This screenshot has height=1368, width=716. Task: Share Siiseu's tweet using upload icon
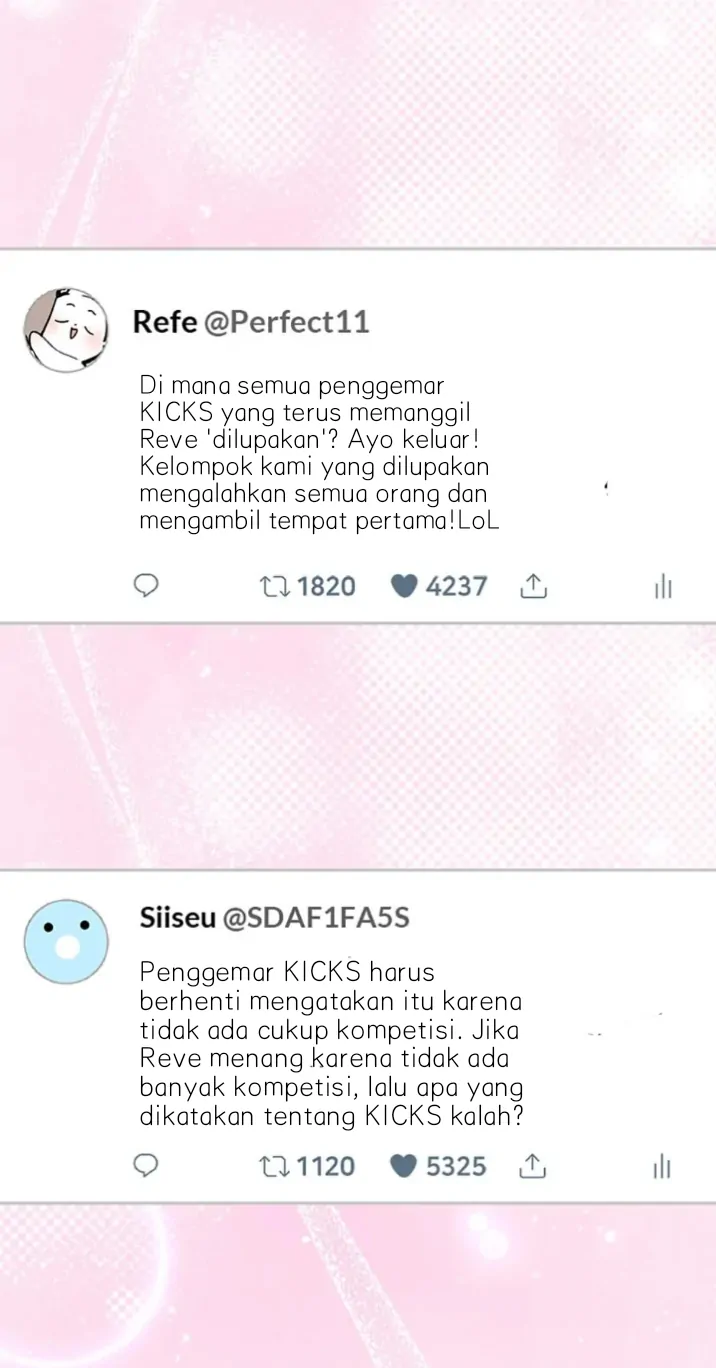(533, 1166)
